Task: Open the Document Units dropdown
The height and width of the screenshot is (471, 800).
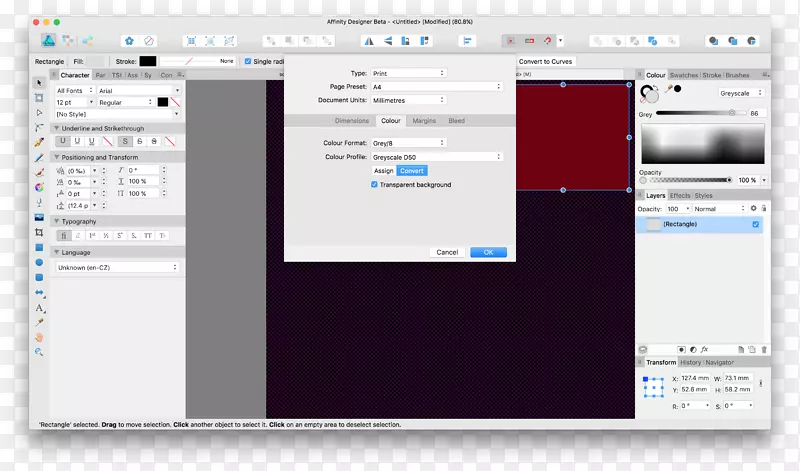Action: coord(408,100)
